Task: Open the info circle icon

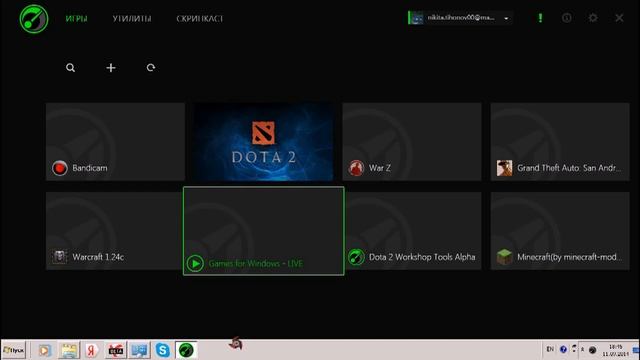Action: (x=567, y=18)
